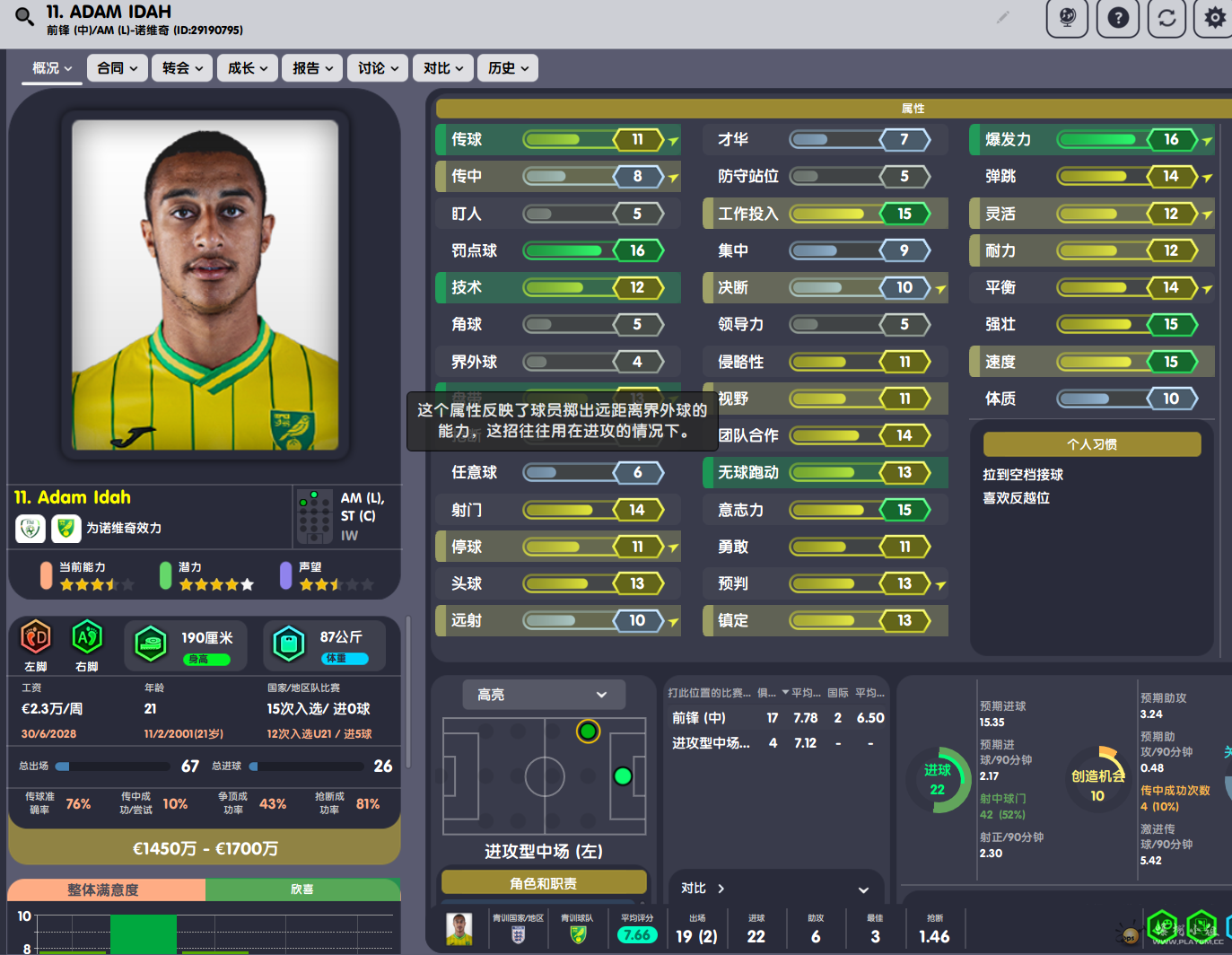Open the 高亮 highlight dropdown
1232x955 pixels.
click(544, 695)
